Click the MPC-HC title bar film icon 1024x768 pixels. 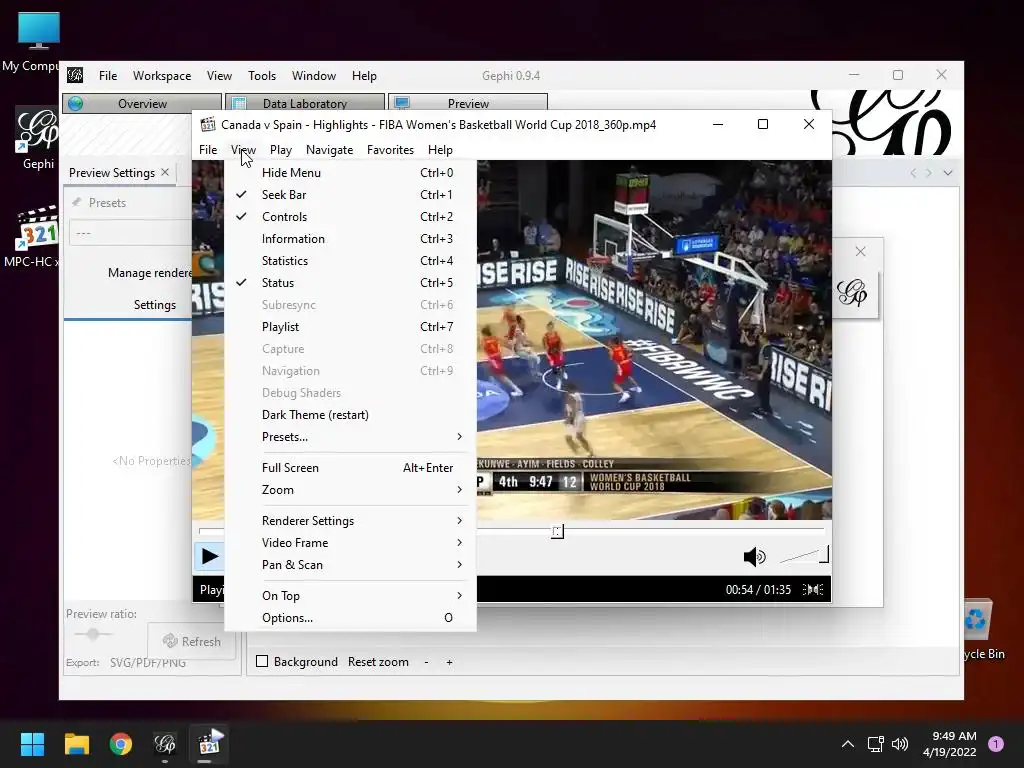[208, 125]
